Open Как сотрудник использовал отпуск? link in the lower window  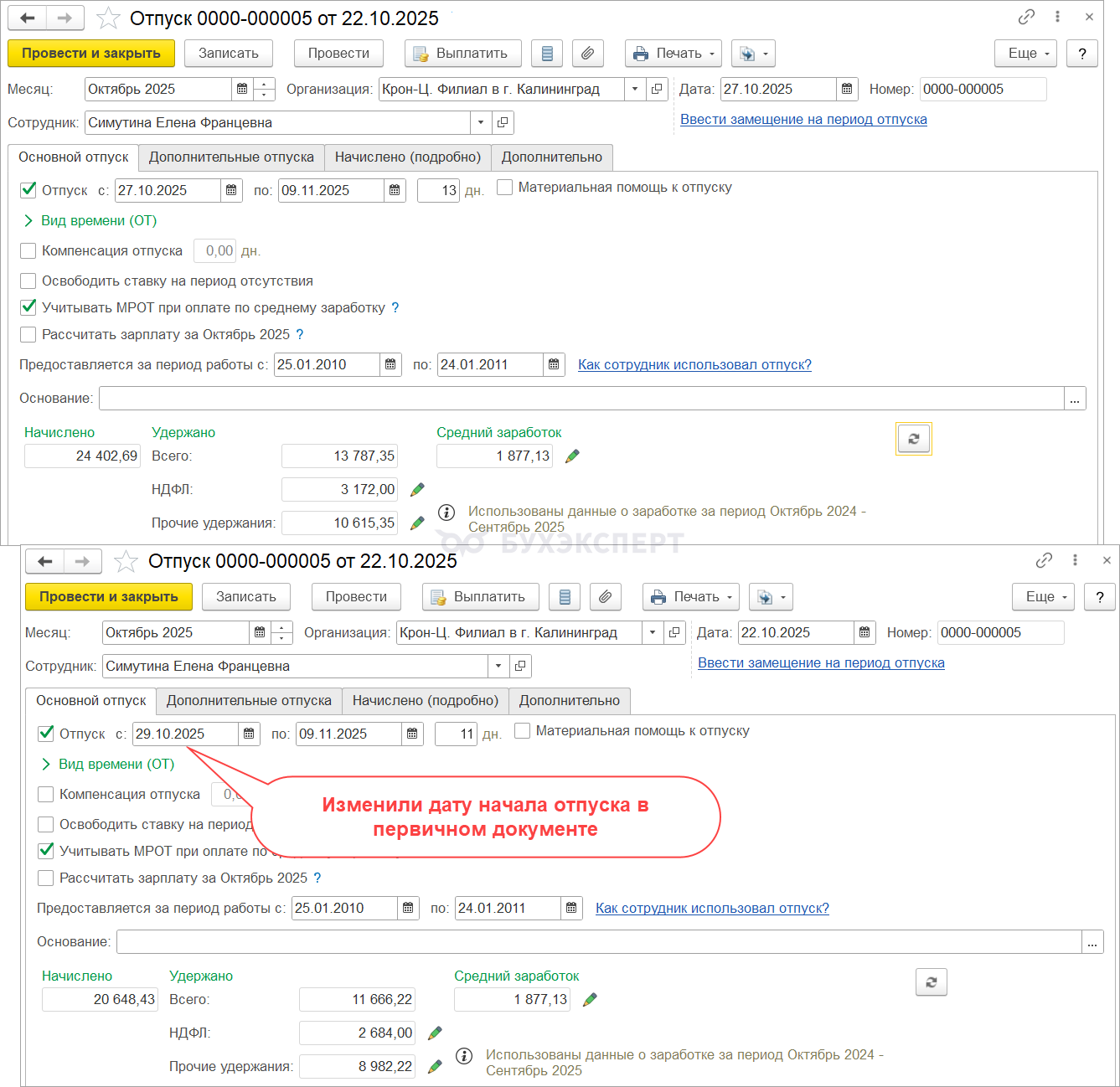[712, 909]
